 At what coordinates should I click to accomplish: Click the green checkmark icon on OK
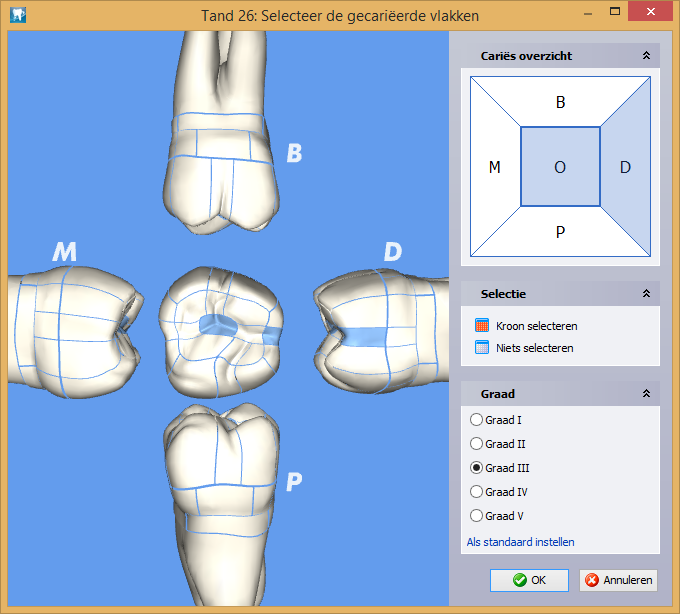click(519, 580)
